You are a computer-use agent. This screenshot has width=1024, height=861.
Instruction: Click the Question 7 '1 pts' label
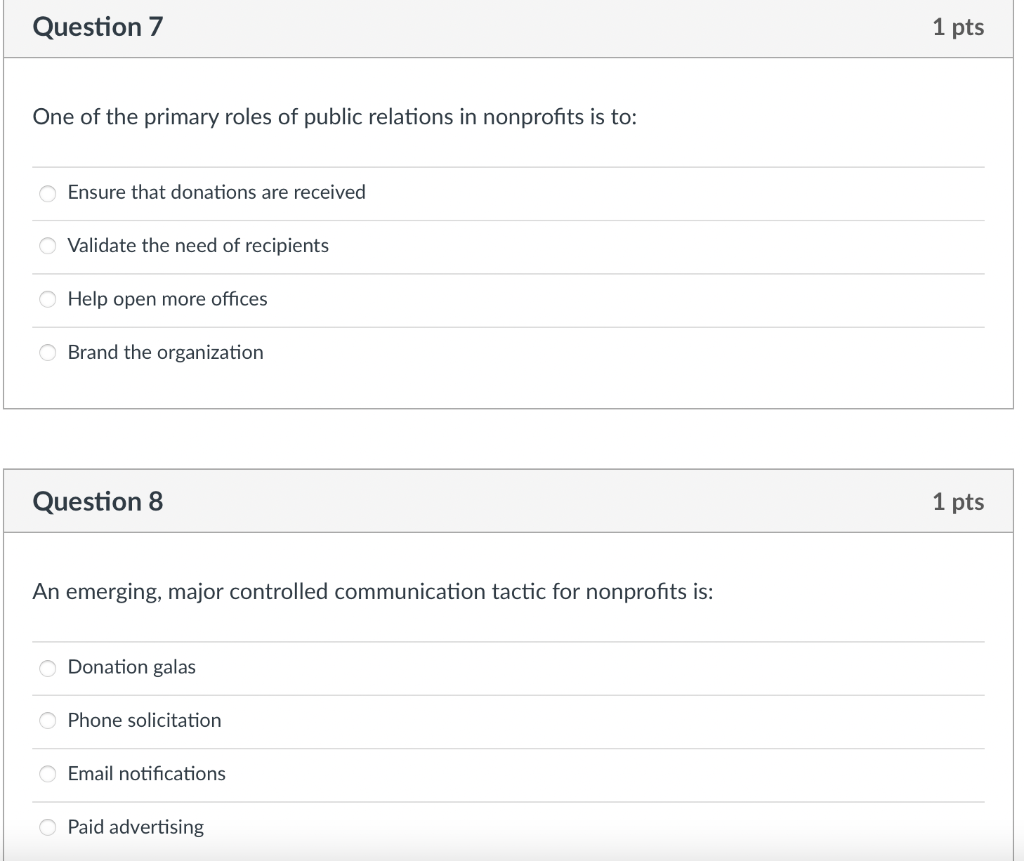(957, 27)
